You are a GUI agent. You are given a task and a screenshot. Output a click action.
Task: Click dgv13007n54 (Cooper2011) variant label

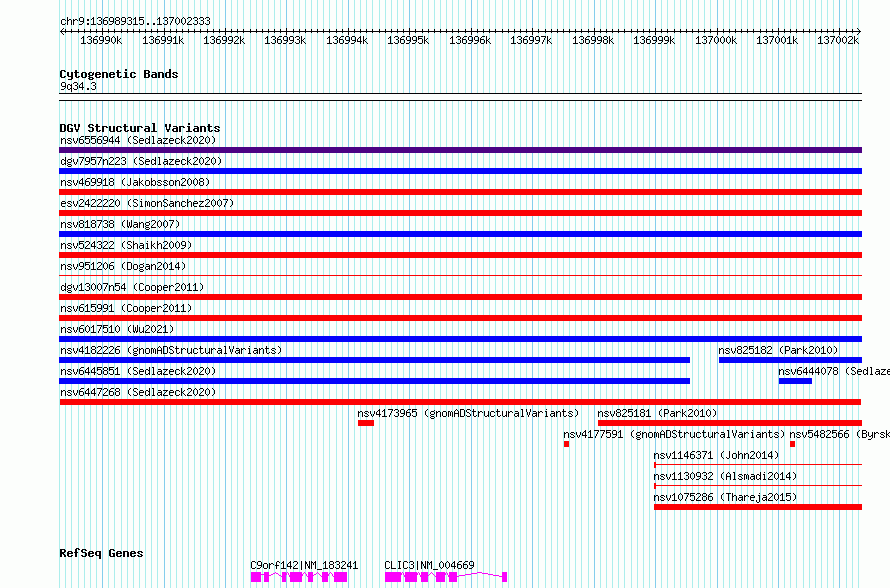coord(132,287)
